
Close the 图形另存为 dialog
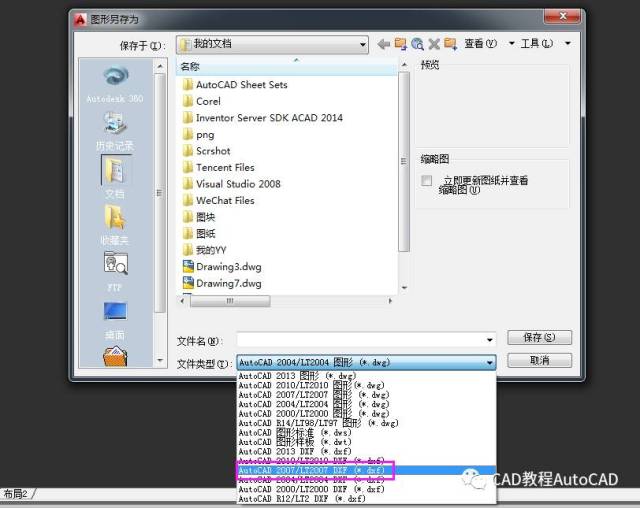click(x=562, y=17)
